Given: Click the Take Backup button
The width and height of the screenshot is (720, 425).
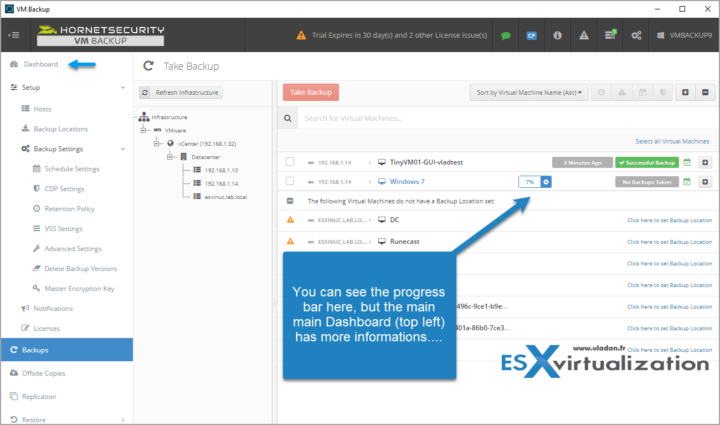Looking at the screenshot, I should 311,92.
